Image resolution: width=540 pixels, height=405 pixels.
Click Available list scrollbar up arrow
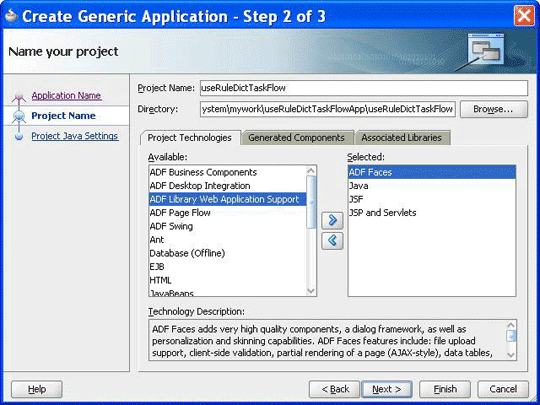pyautogui.click(x=311, y=170)
